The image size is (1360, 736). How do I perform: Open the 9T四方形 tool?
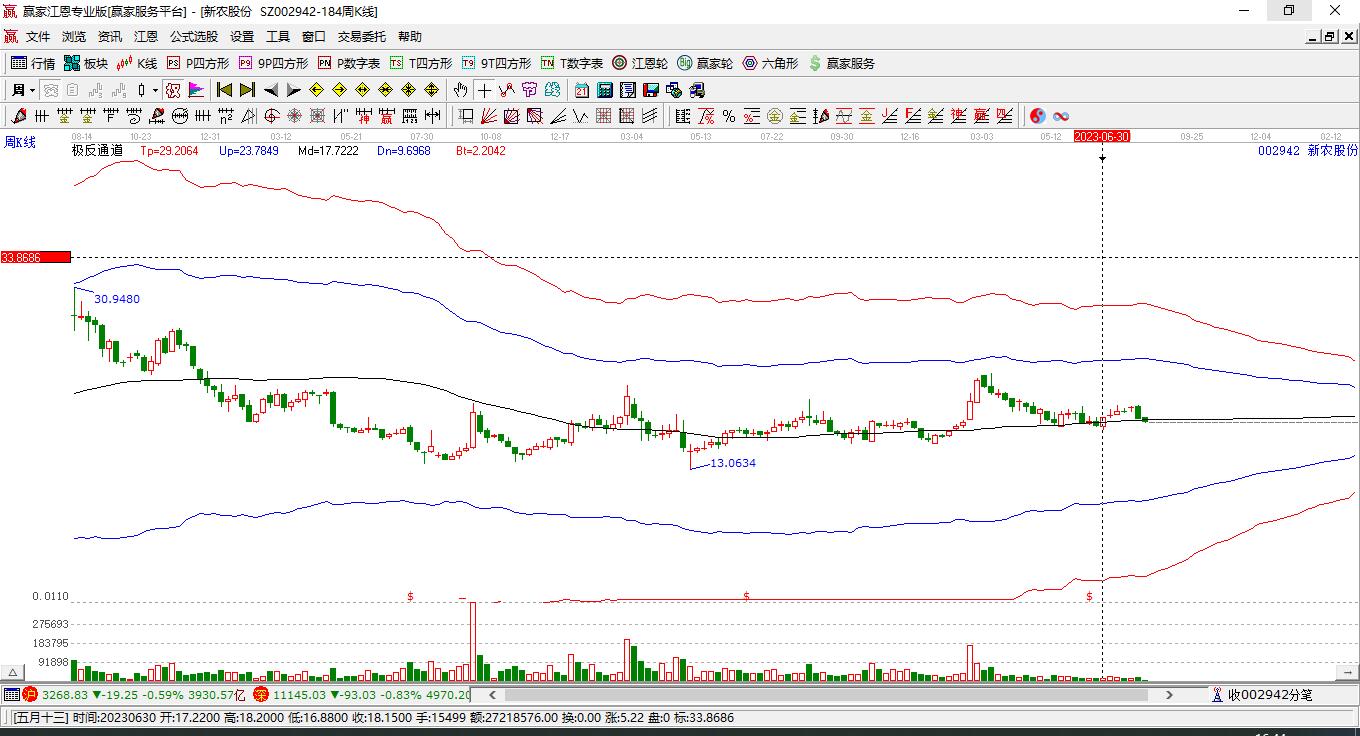click(x=496, y=63)
